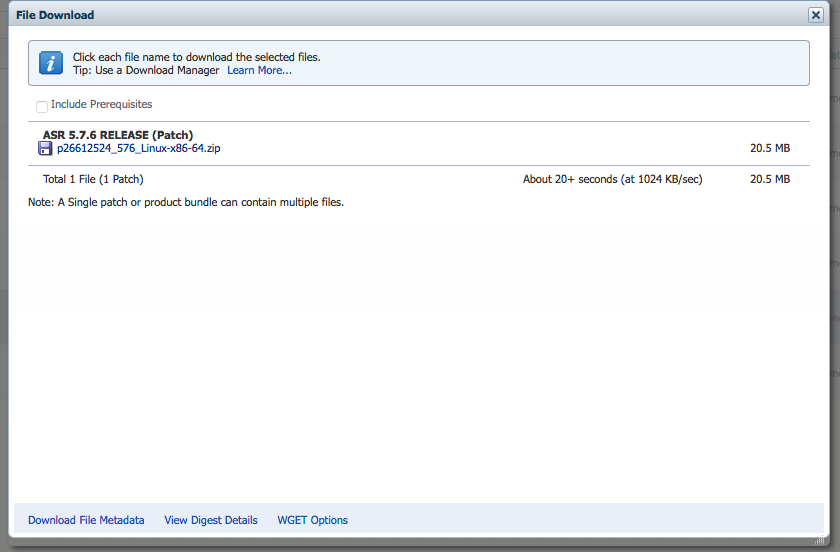Image resolution: width=840 pixels, height=552 pixels.
Task: Open WGET Options
Action: click(313, 520)
